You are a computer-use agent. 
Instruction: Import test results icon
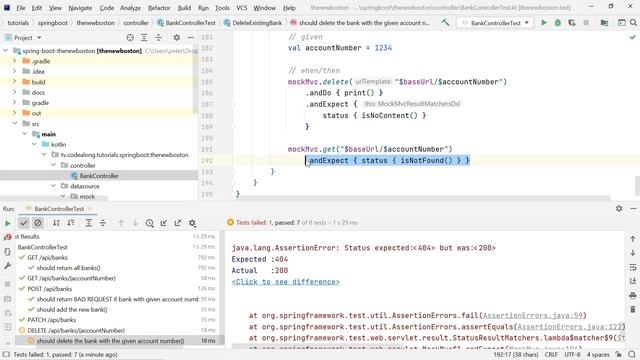click(164, 223)
